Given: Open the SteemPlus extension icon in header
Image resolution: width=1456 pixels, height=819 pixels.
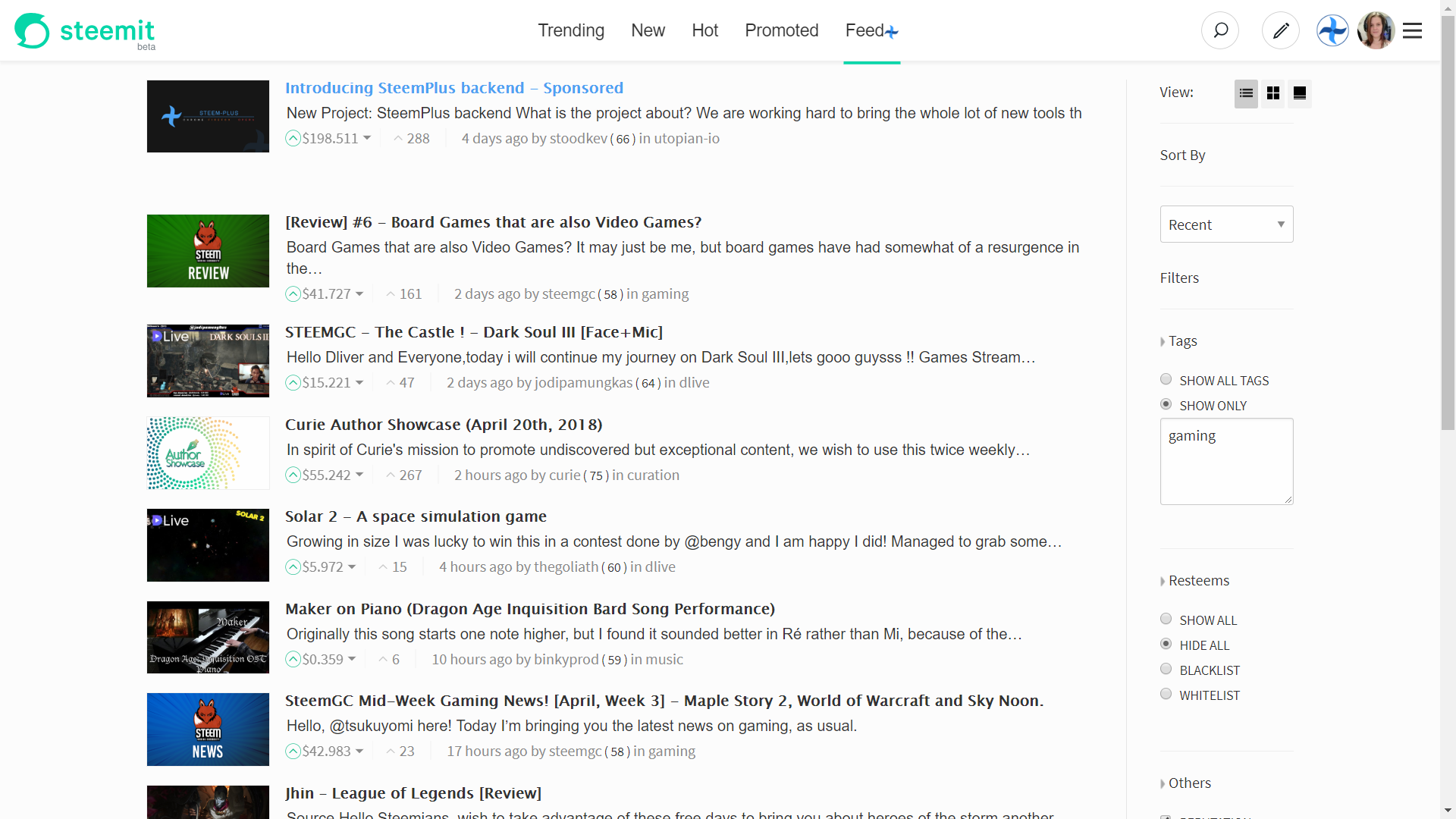Looking at the screenshot, I should pyautogui.click(x=1332, y=30).
